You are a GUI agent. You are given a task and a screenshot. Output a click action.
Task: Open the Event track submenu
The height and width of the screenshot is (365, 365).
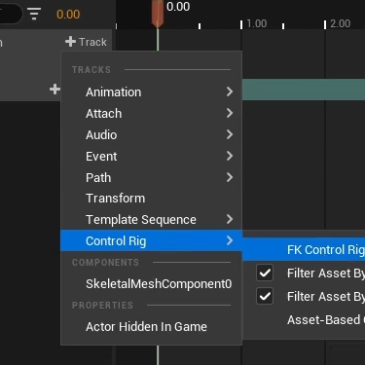pos(151,156)
